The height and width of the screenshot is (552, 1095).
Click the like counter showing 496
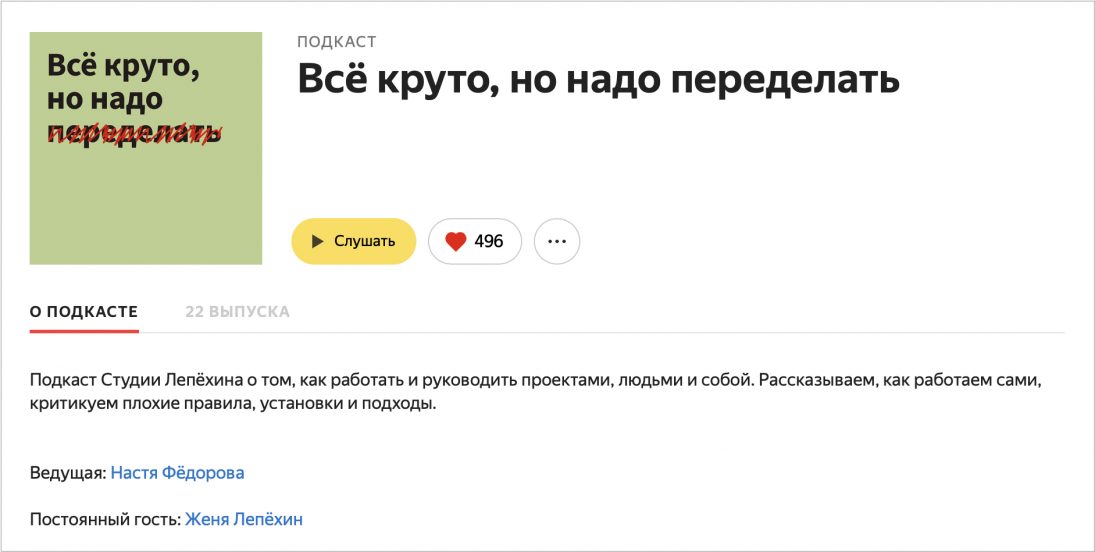tap(489, 241)
